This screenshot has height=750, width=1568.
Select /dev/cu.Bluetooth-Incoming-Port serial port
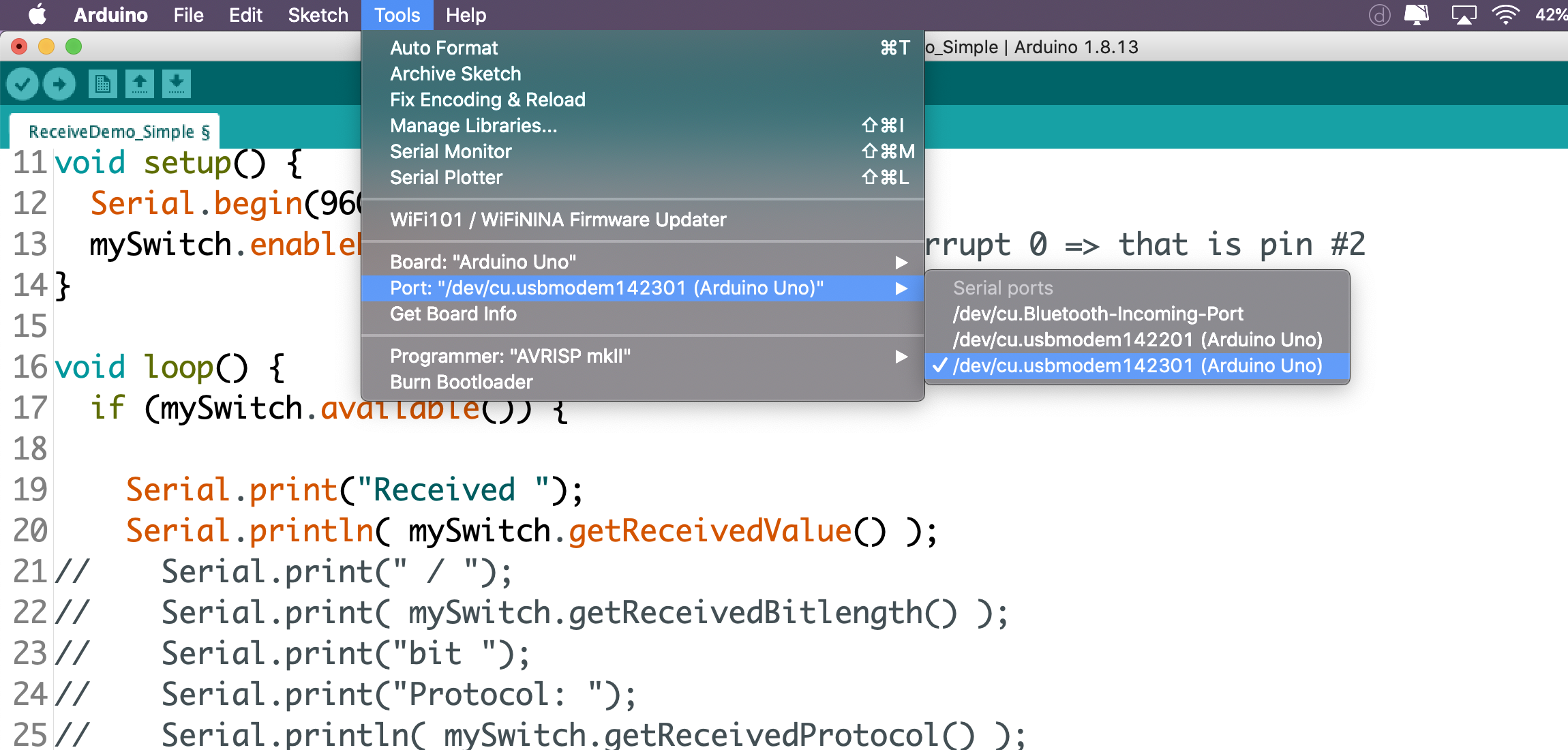coord(1098,314)
